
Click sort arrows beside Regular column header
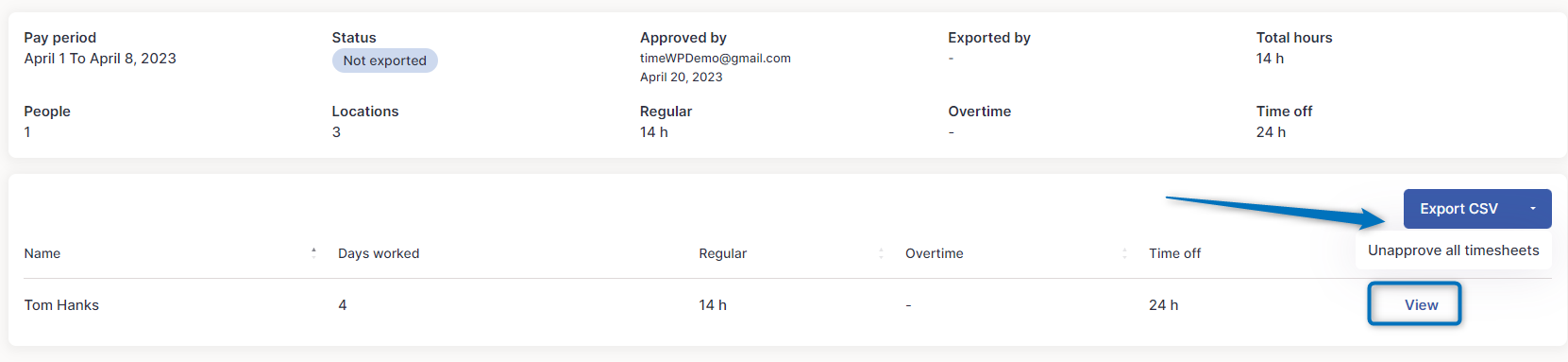(x=881, y=253)
